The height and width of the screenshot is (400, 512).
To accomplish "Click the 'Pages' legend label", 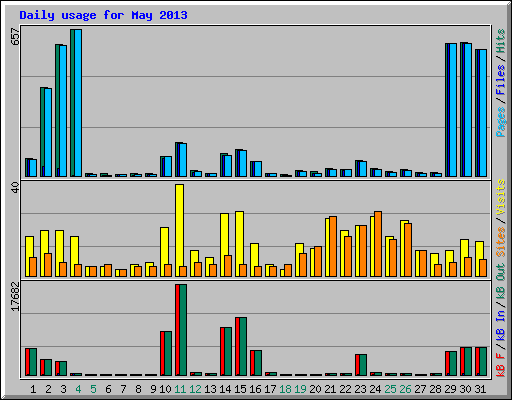I will point(501,122).
